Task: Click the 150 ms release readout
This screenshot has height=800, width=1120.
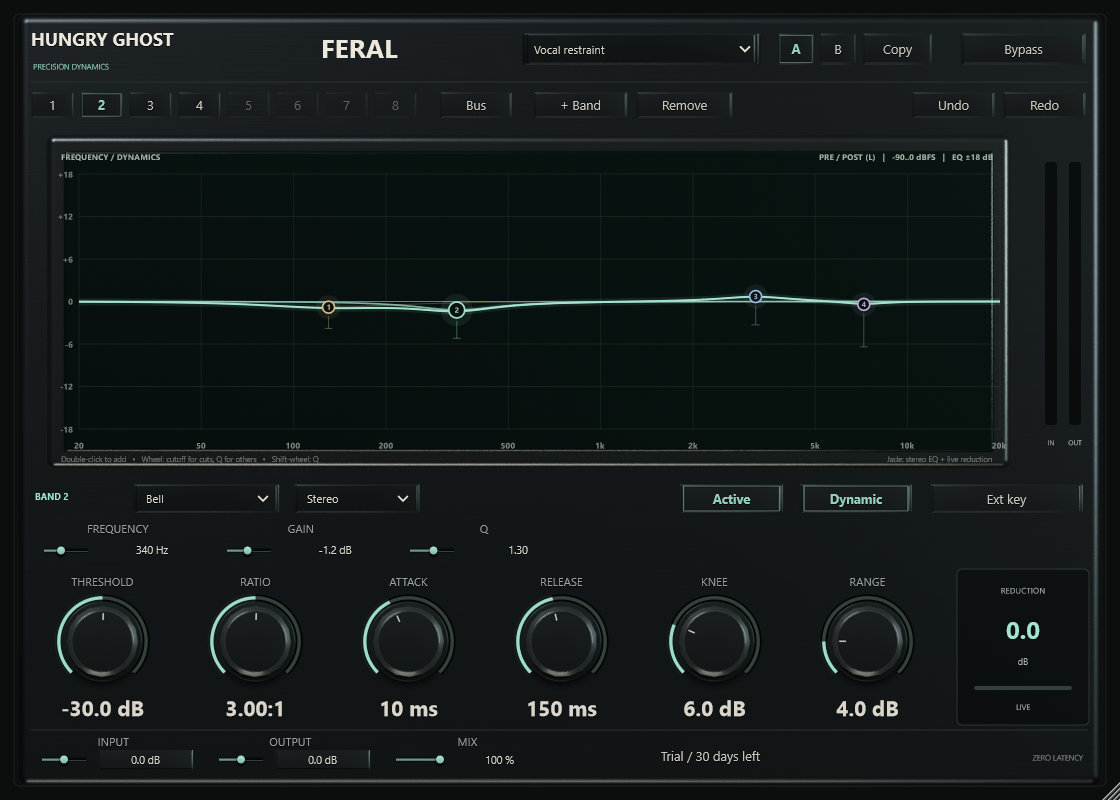Action: (561, 709)
